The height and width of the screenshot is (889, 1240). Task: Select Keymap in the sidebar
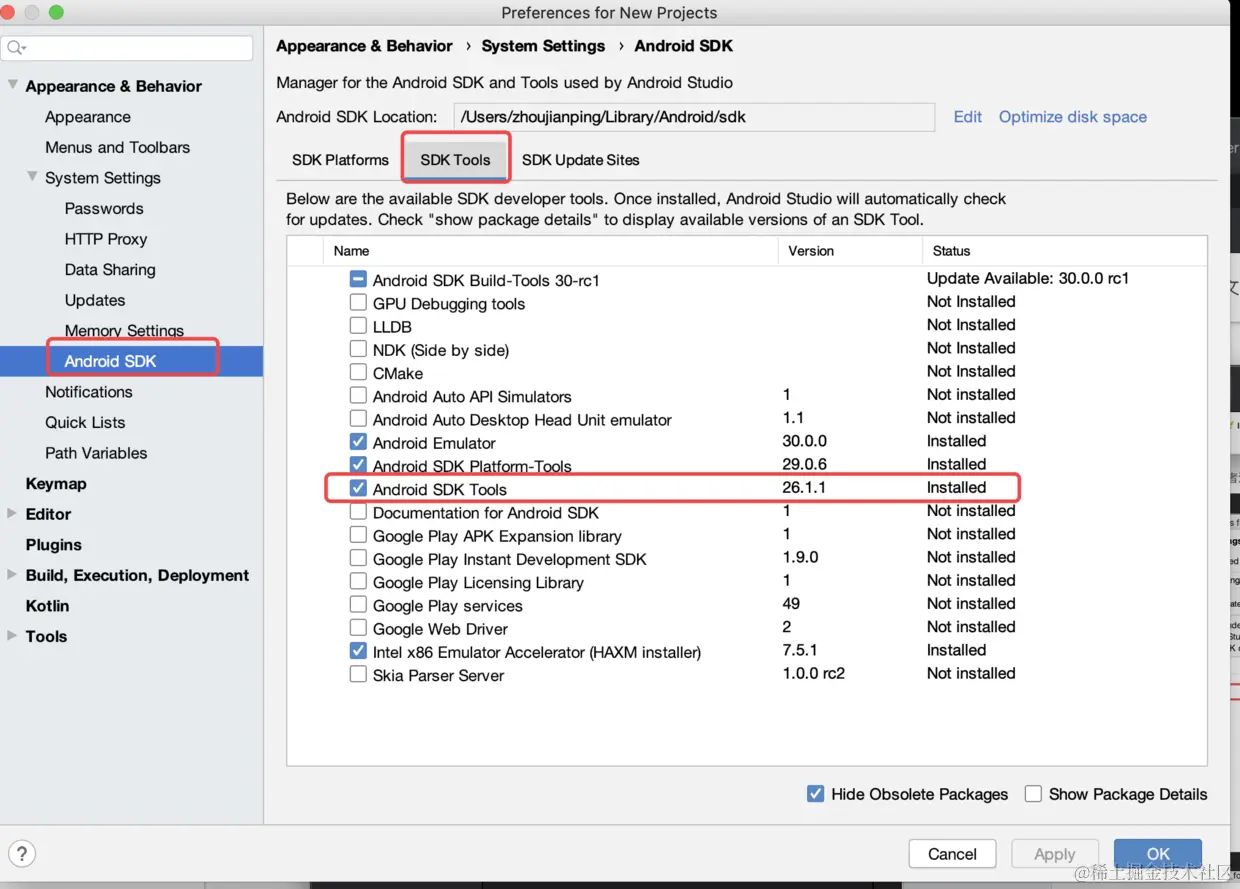click(x=56, y=483)
